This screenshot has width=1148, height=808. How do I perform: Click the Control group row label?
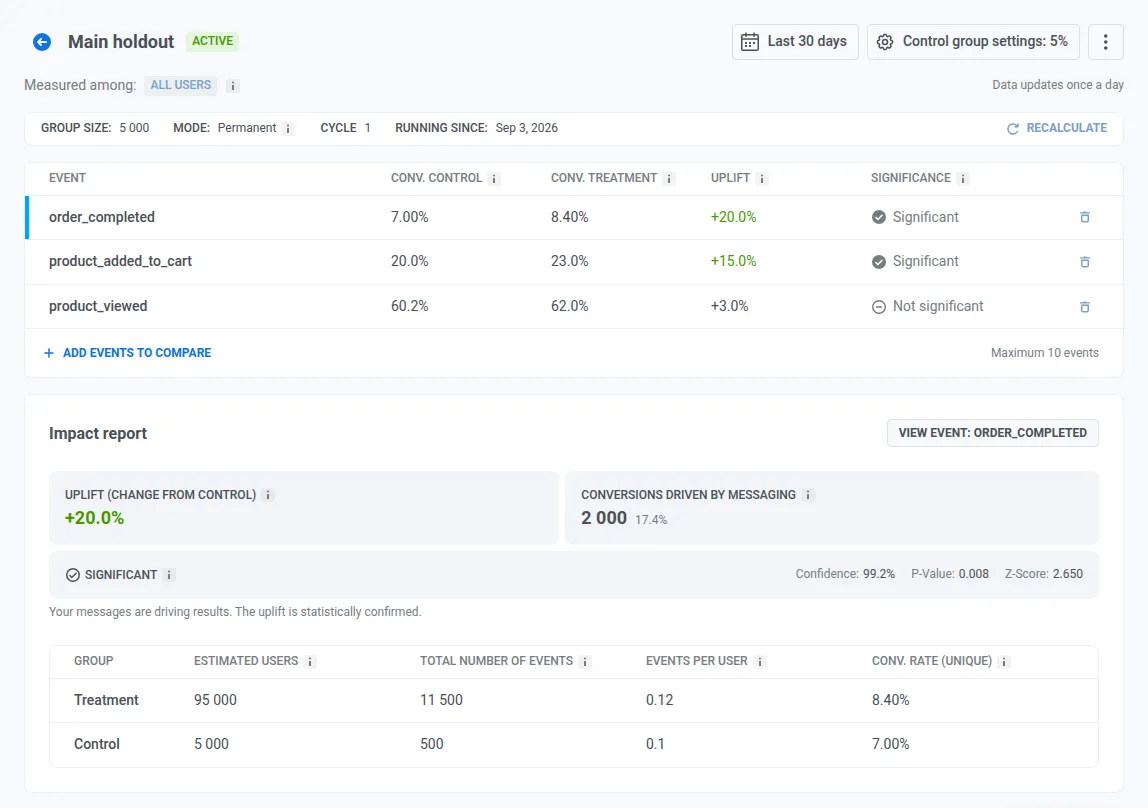tap(97, 744)
